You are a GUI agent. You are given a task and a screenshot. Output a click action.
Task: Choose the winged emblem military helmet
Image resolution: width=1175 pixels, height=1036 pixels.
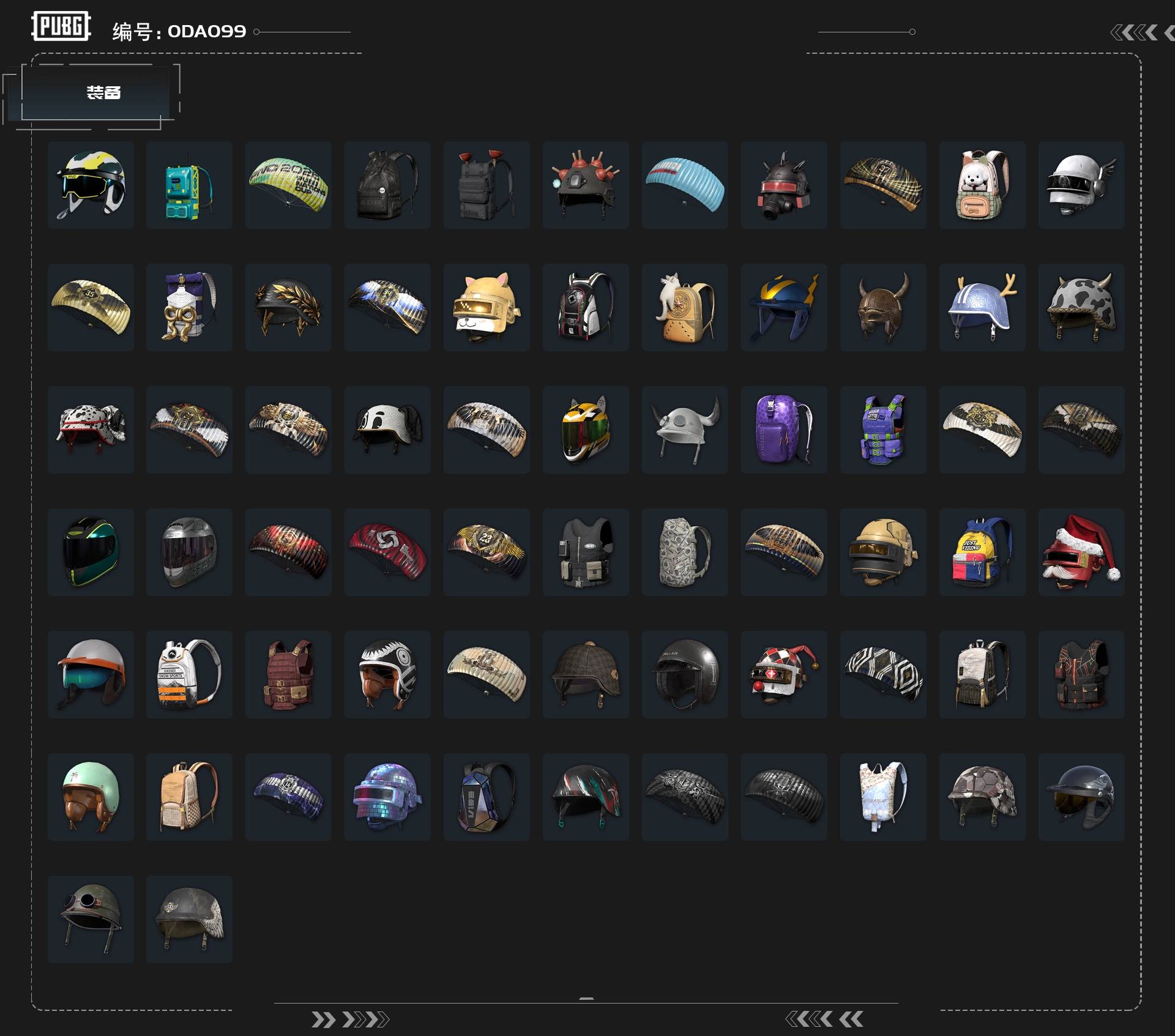pyautogui.click(x=189, y=920)
